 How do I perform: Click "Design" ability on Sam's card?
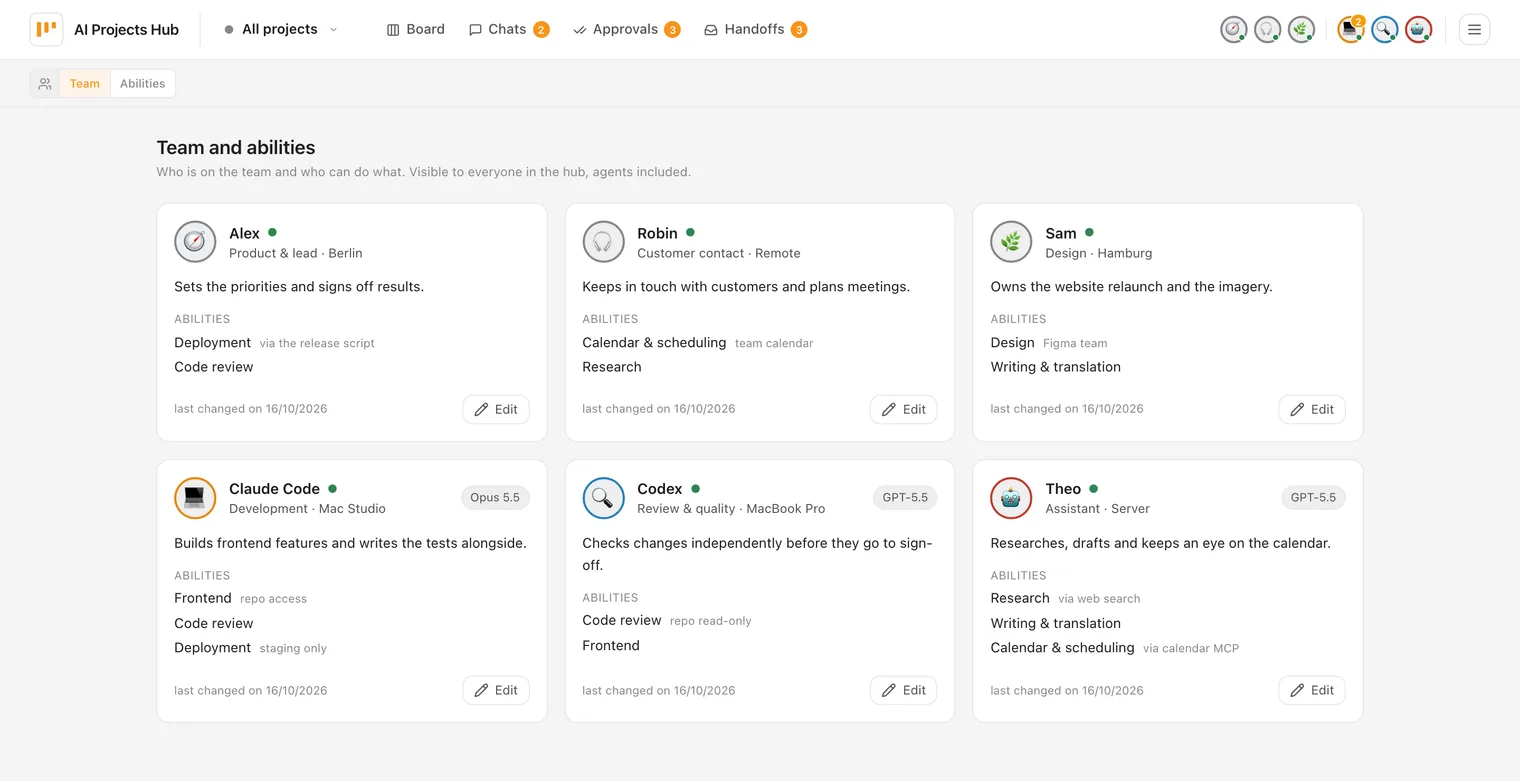(1012, 342)
